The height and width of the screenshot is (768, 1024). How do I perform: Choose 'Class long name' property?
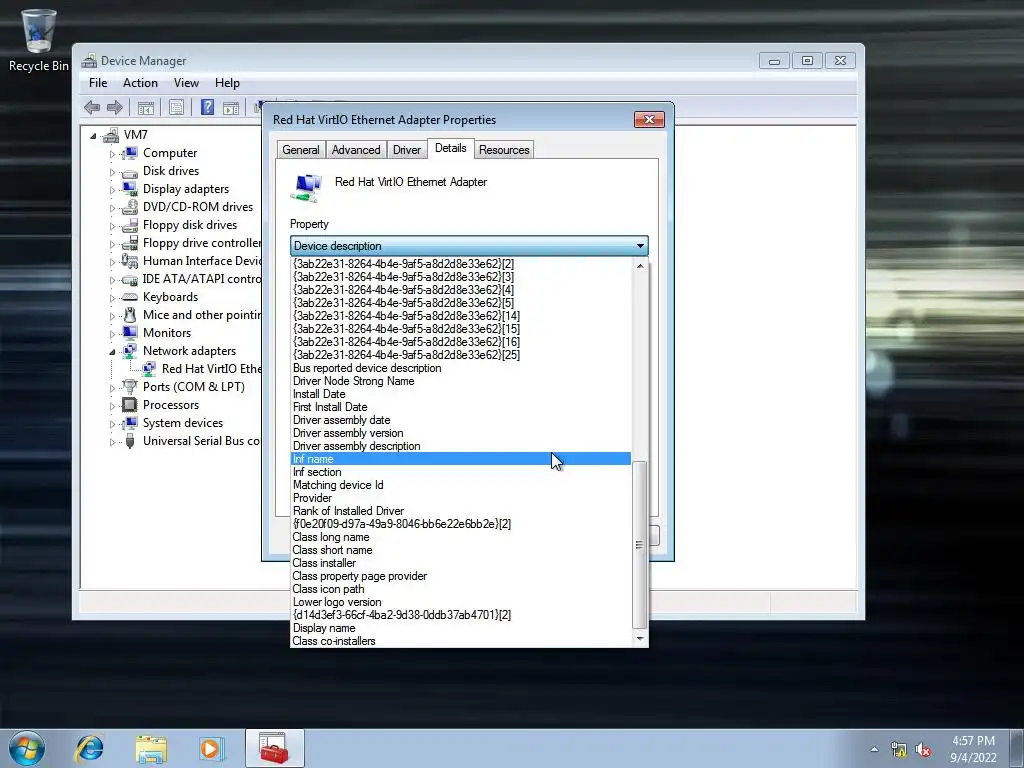(461, 537)
